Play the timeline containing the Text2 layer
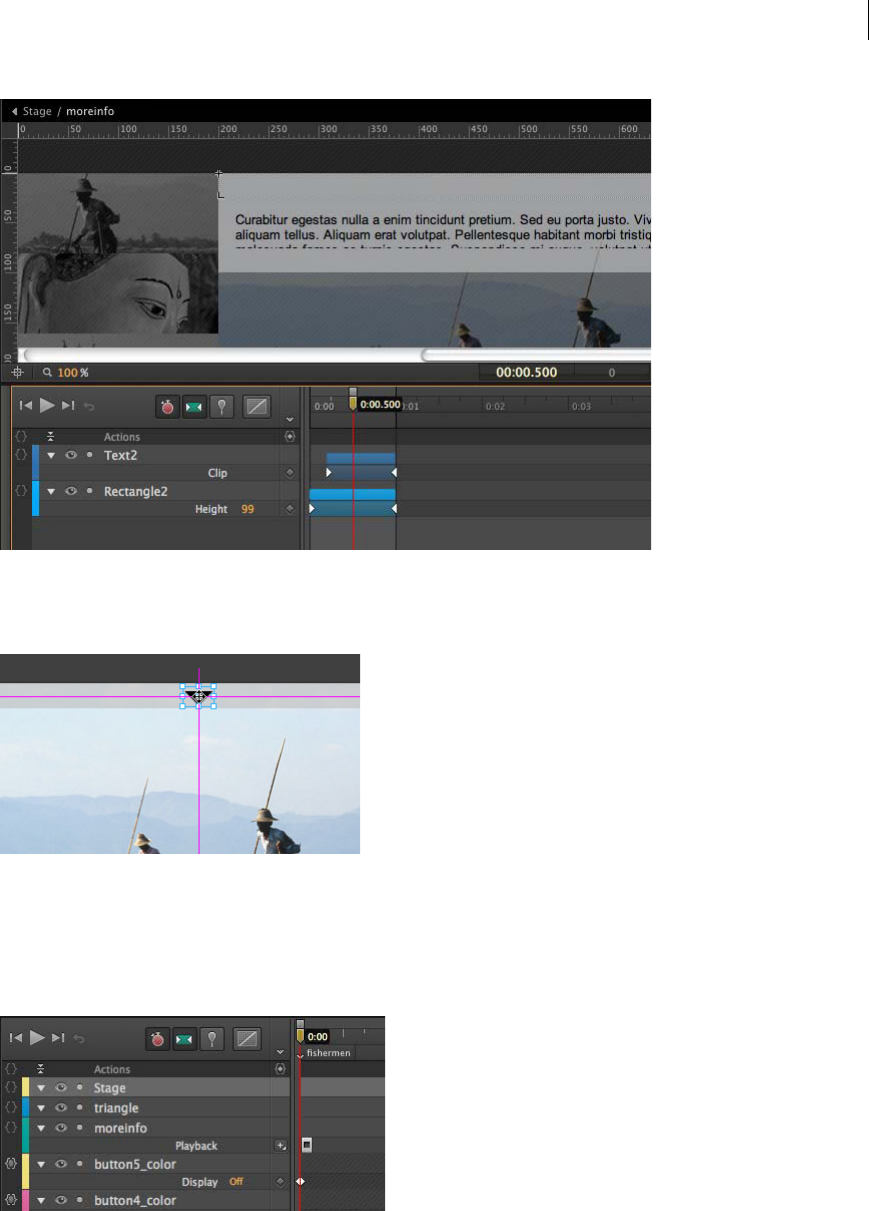Screen dimensions: 869x1211 pos(47,405)
